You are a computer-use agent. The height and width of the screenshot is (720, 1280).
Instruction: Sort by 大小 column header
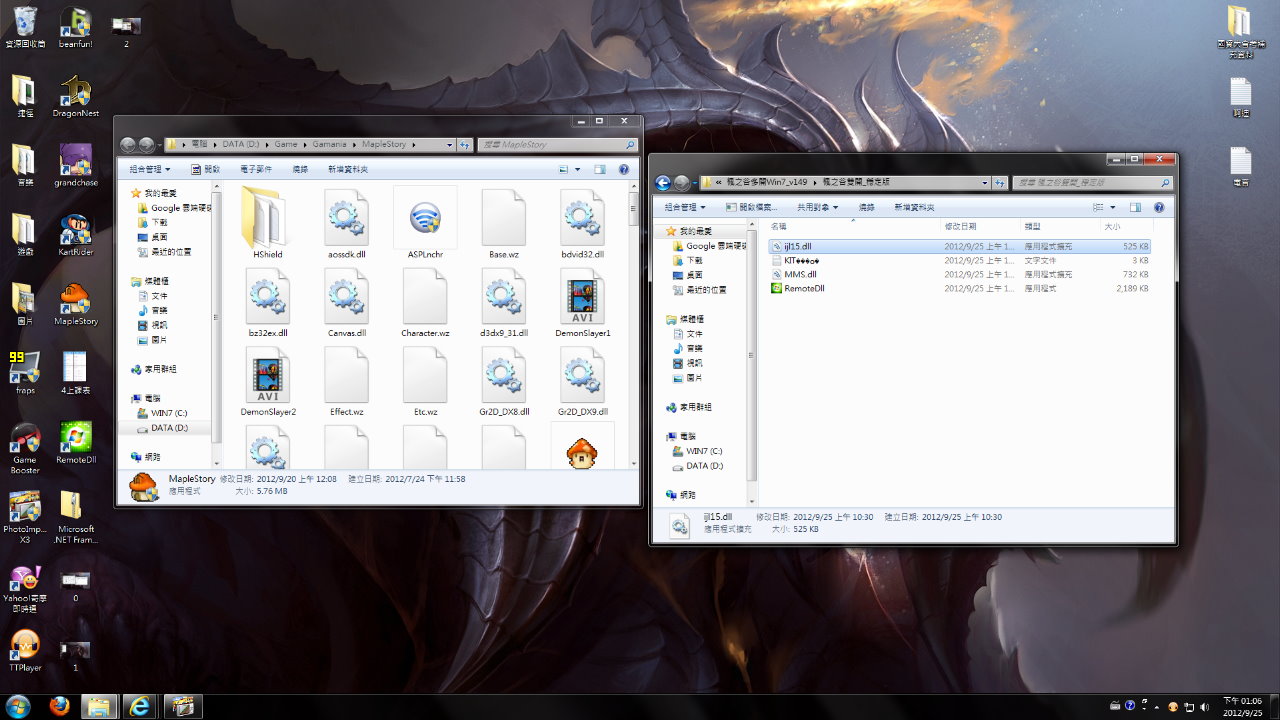click(x=1126, y=227)
